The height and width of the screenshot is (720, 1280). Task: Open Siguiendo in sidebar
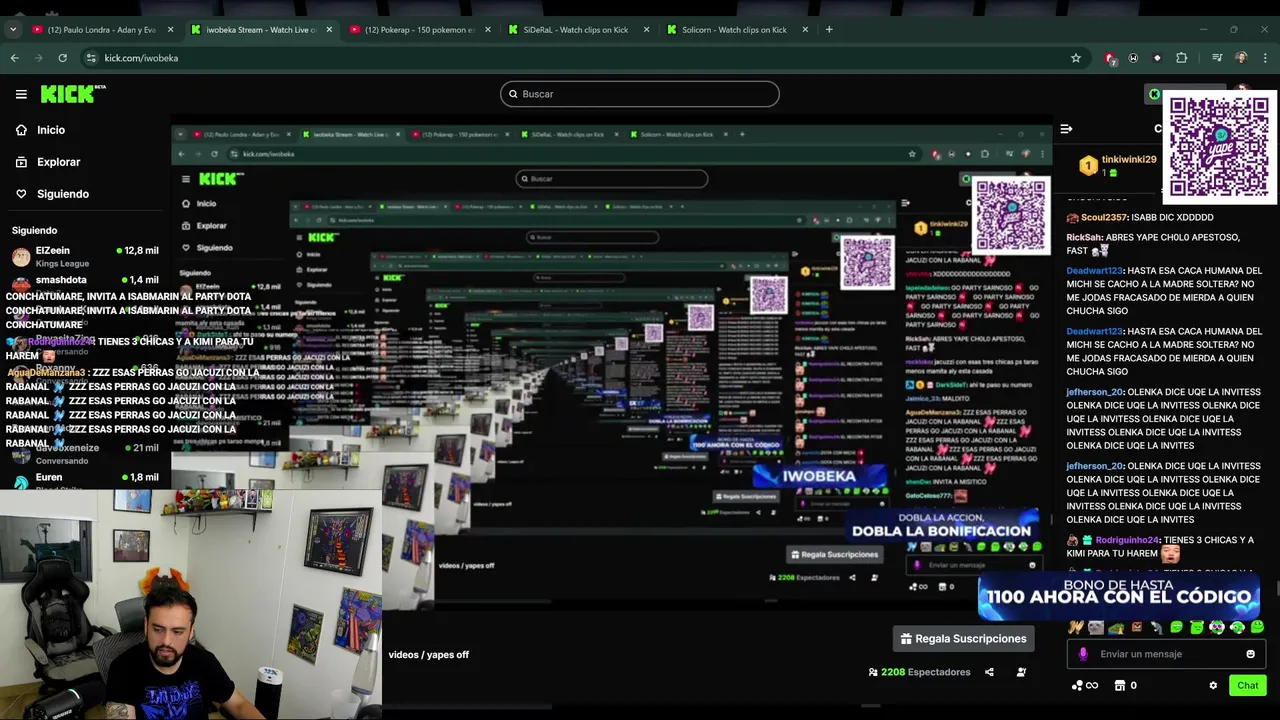point(63,194)
